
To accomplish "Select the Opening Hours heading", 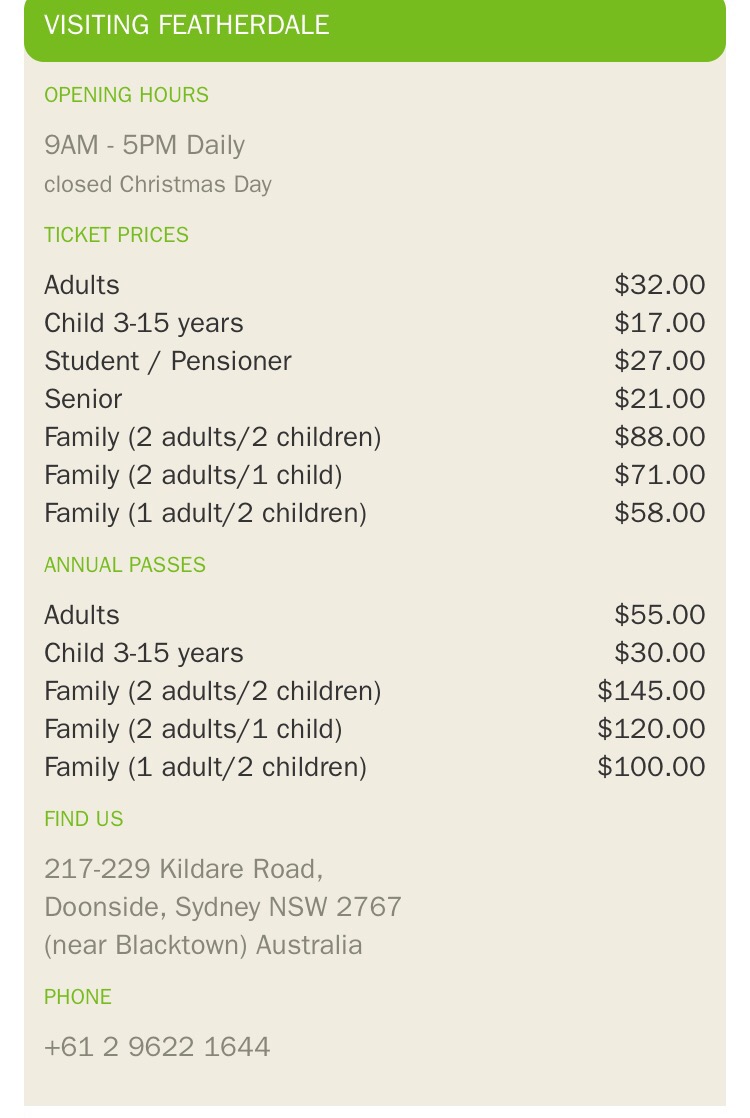I will pos(126,95).
